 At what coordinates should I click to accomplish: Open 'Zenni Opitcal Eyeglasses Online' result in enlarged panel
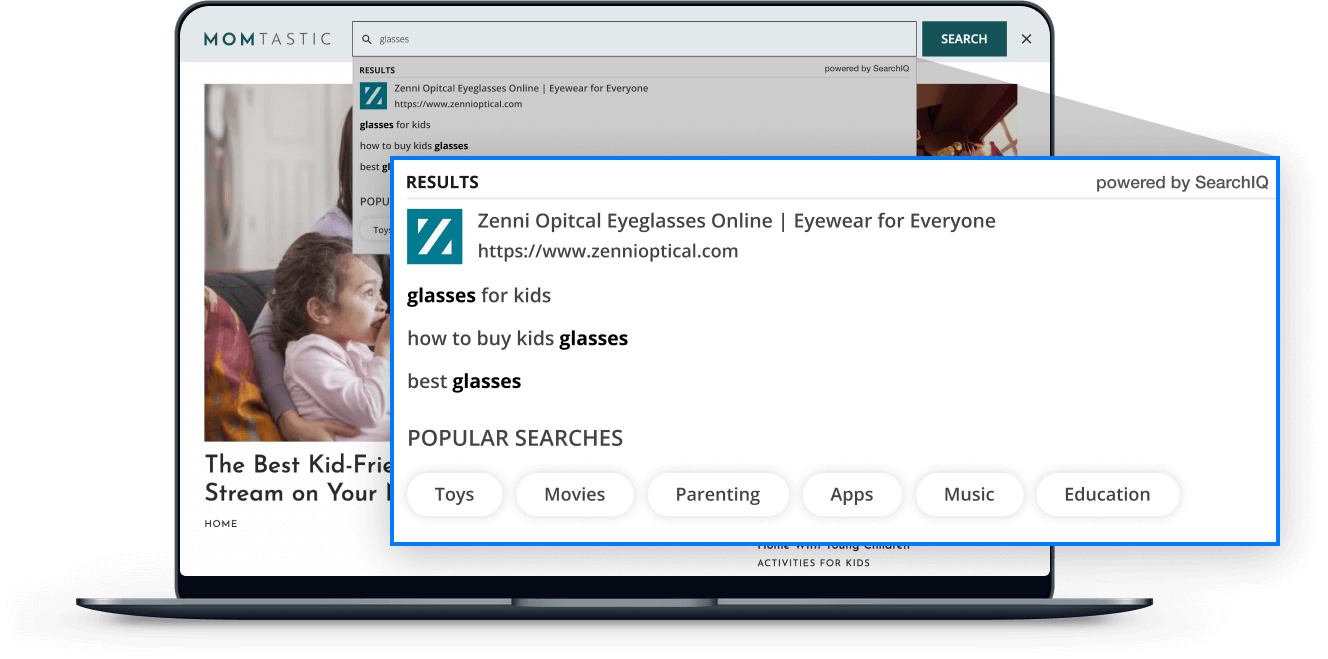736,221
